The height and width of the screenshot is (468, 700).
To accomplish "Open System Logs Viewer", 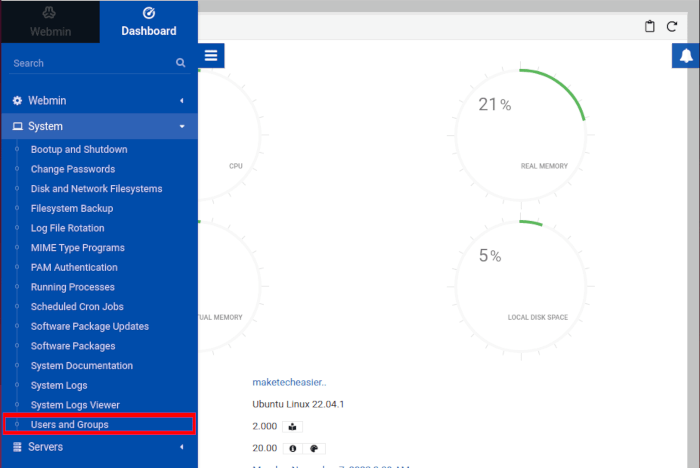I will [x=75, y=405].
